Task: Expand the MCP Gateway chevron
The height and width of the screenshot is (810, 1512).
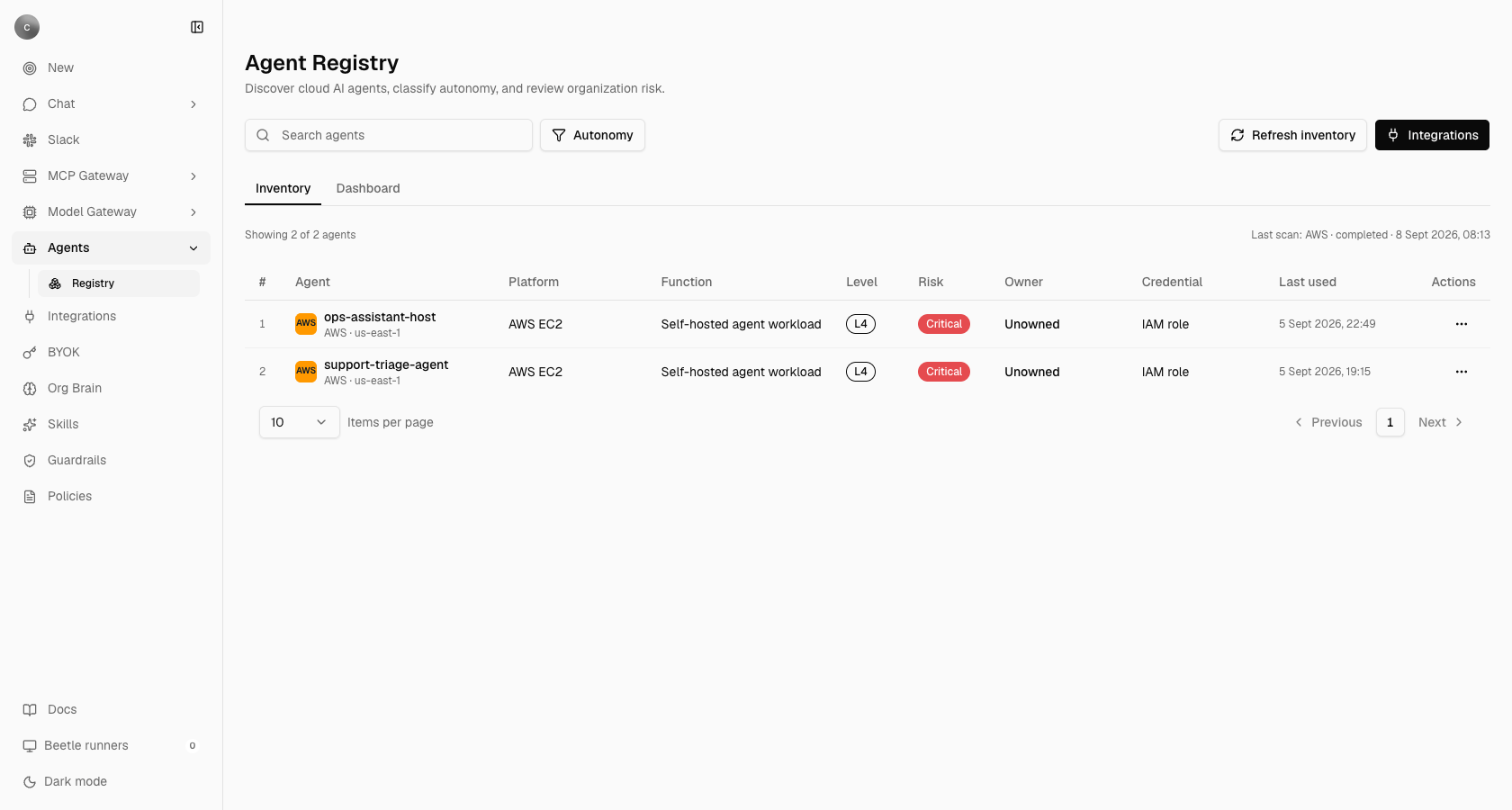Action: [x=193, y=176]
